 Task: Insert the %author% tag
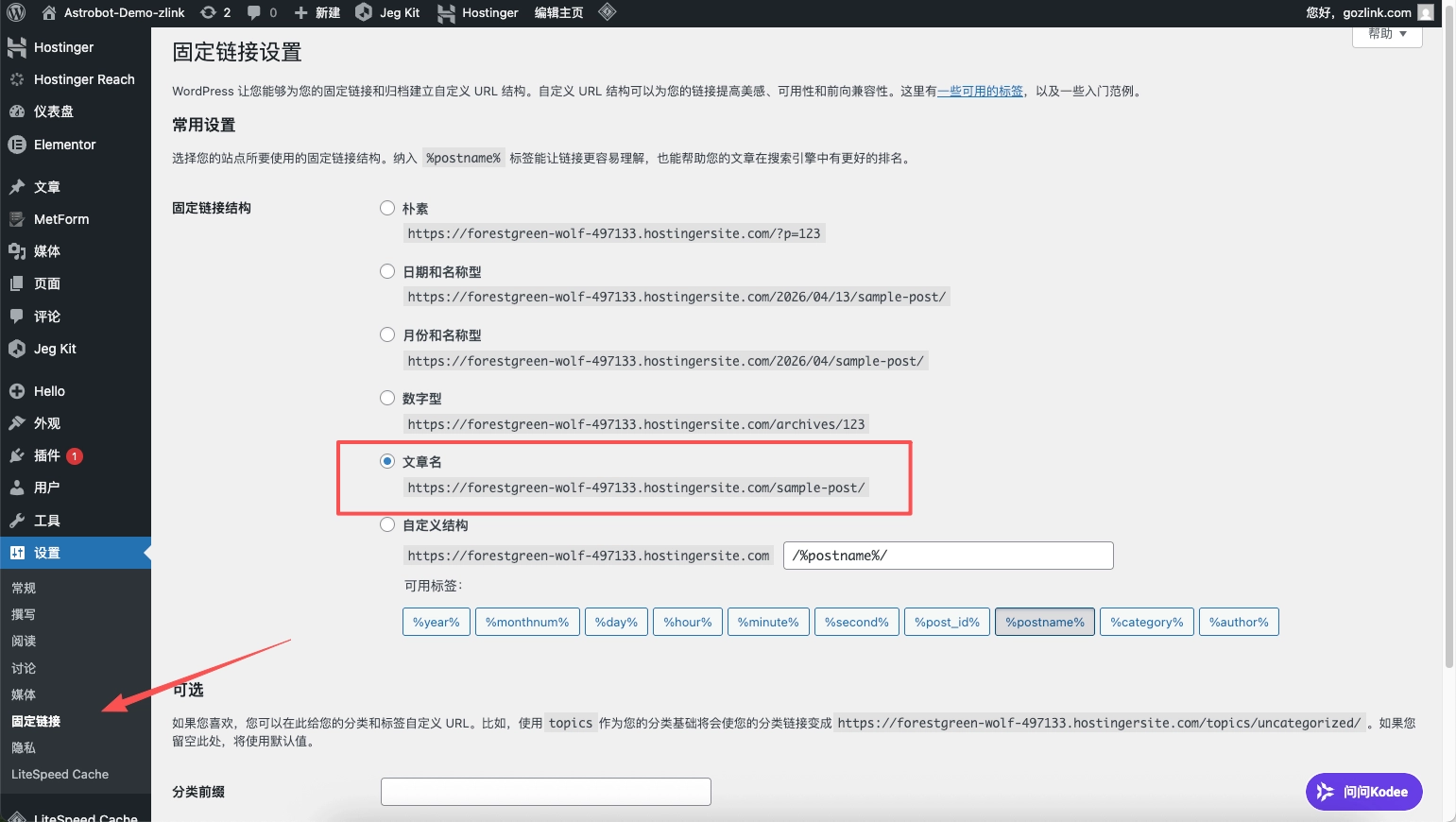point(1239,622)
